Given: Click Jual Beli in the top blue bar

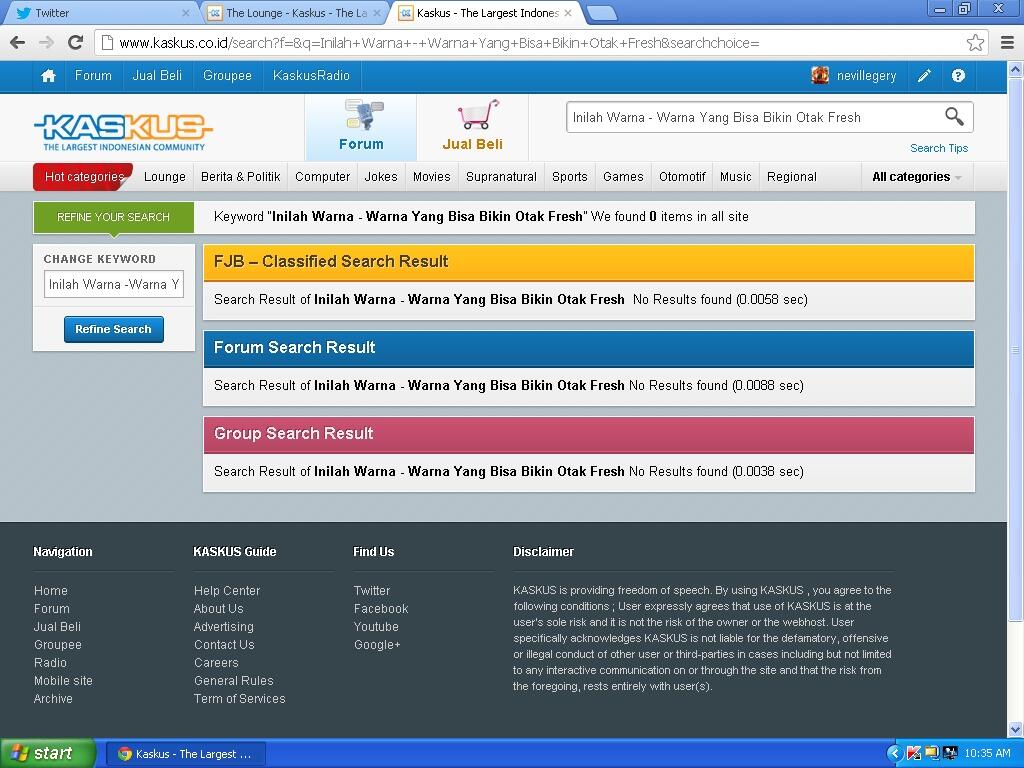Looking at the screenshot, I should 157,76.
